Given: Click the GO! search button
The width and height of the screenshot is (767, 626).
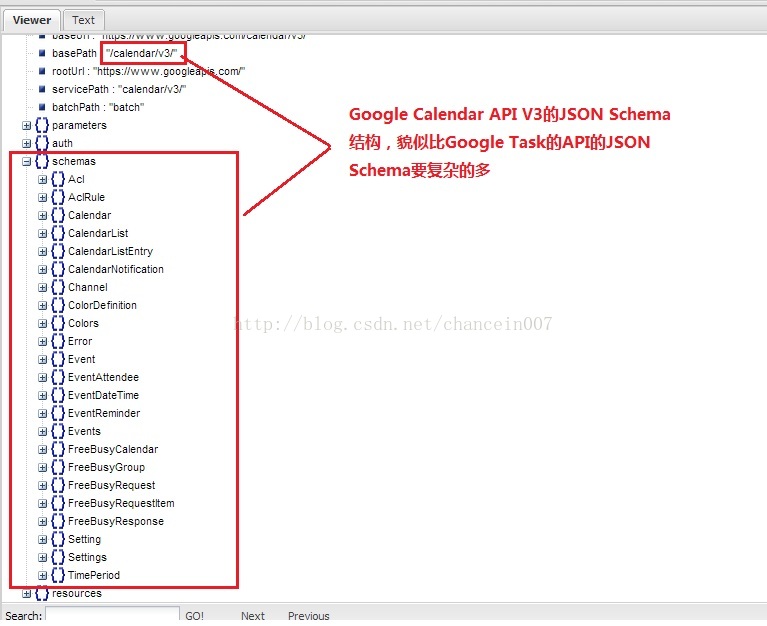Looking at the screenshot, I should pyautogui.click(x=194, y=616).
